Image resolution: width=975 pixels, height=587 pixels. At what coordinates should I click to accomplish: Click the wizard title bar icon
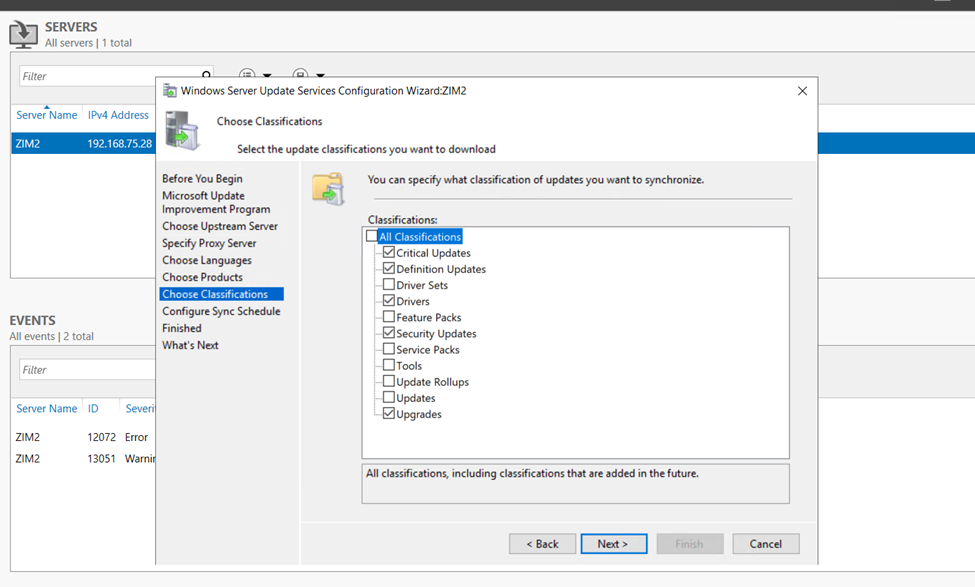coord(170,91)
